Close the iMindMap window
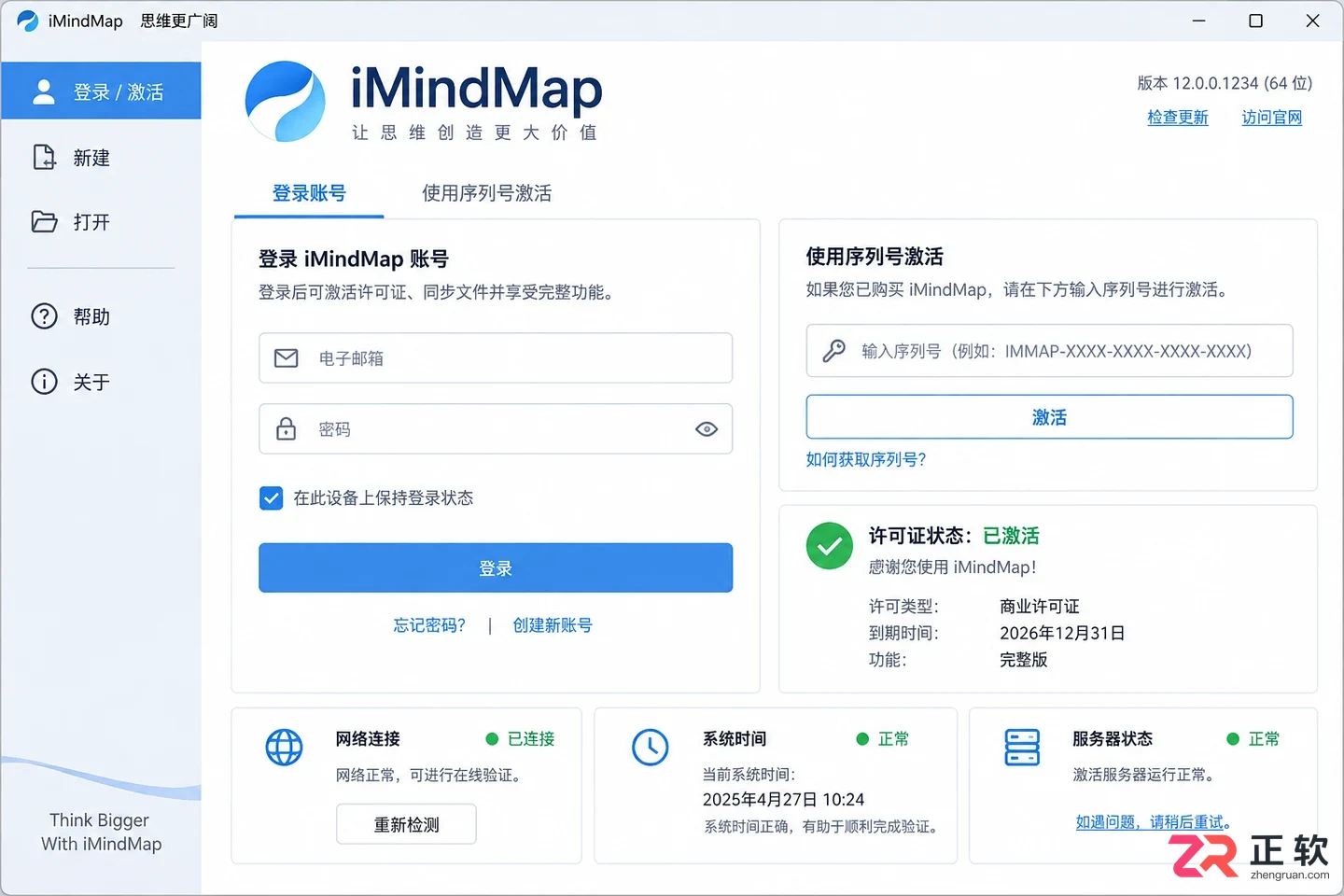Viewport: 1344px width, 896px height. click(1312, 21)
